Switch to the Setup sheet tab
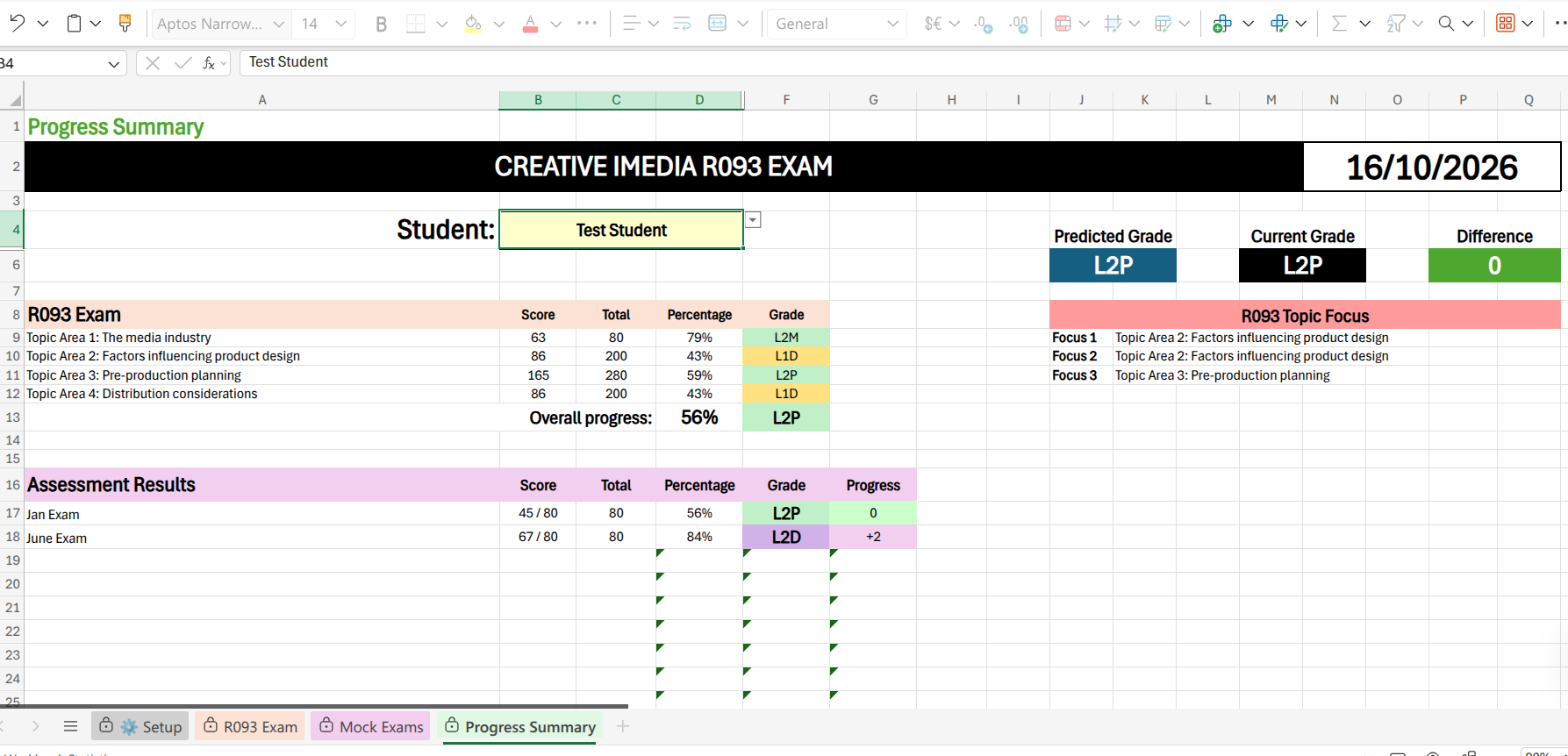The width and height of the screenshot is (1568, 756). [x=140, y=726]
